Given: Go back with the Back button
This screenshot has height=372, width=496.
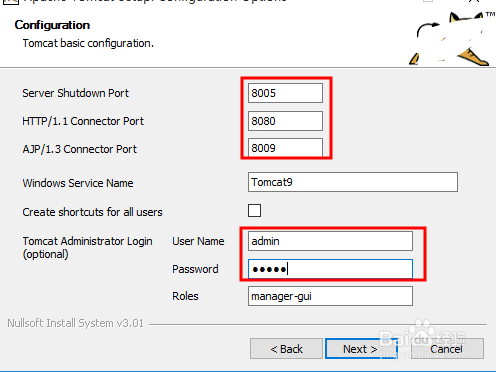Looking at the screenshot, I should click(x=286, y=349).
